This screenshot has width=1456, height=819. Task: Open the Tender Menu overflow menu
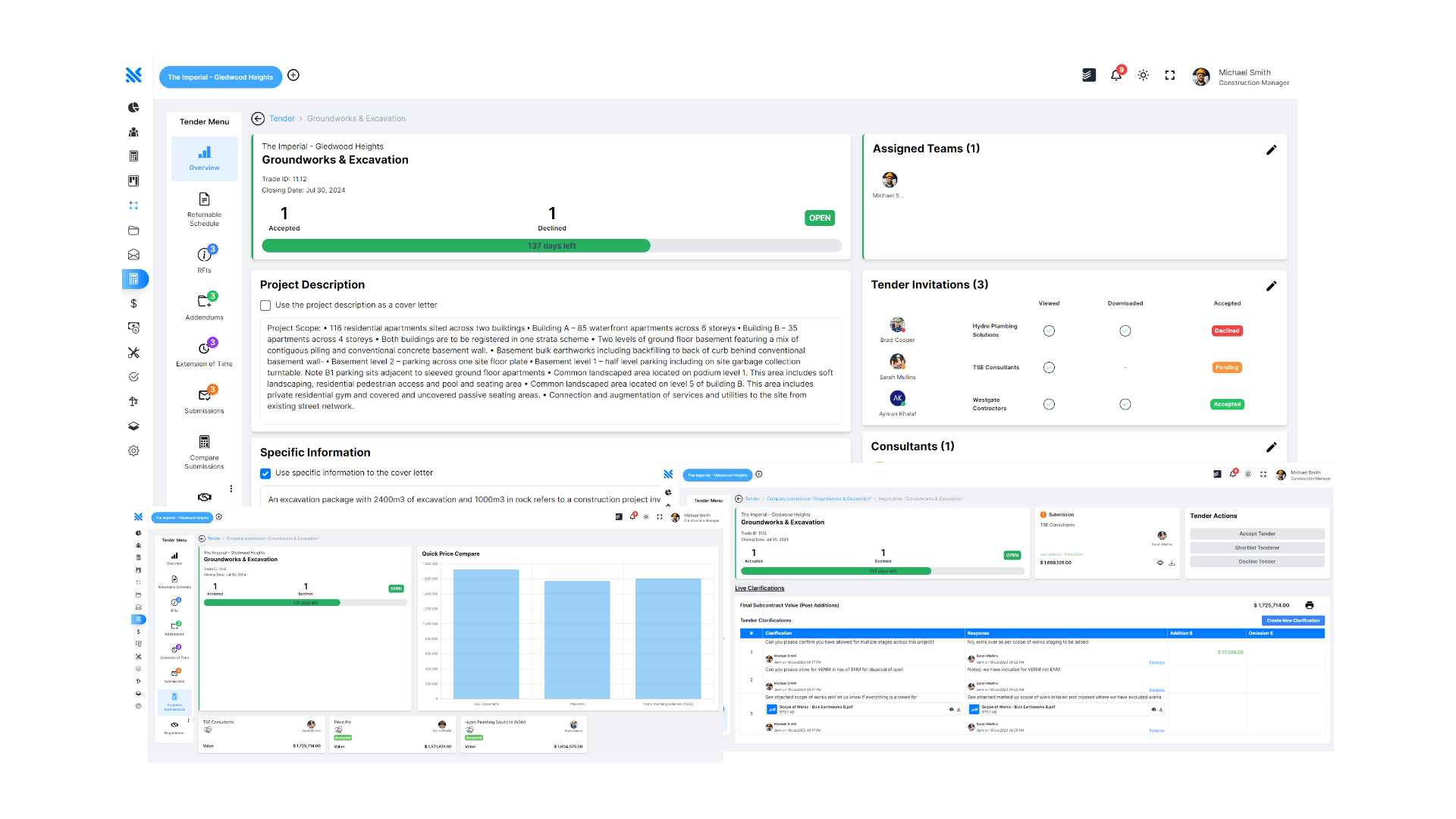(x=231, y=489)
